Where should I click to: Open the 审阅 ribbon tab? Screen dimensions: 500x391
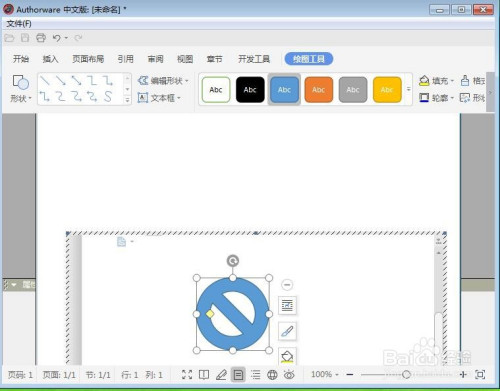pyautogui.click(x=155, y=59)
